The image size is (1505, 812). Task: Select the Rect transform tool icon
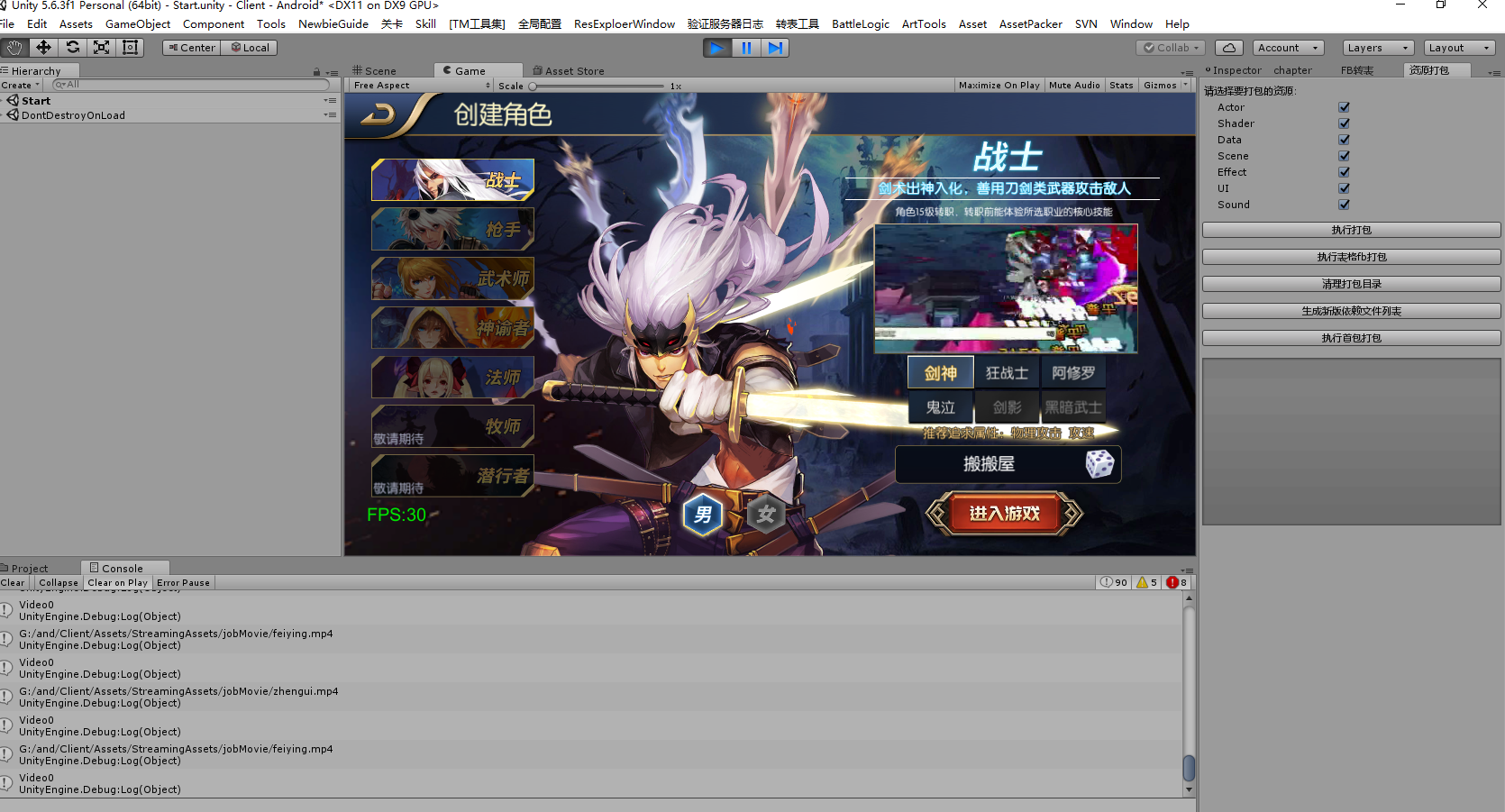click(131, 48)
